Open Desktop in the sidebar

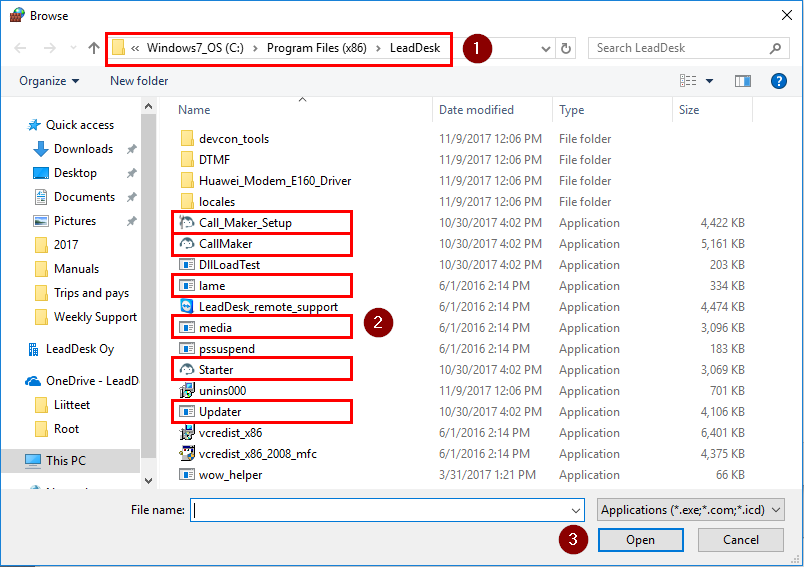65,173
